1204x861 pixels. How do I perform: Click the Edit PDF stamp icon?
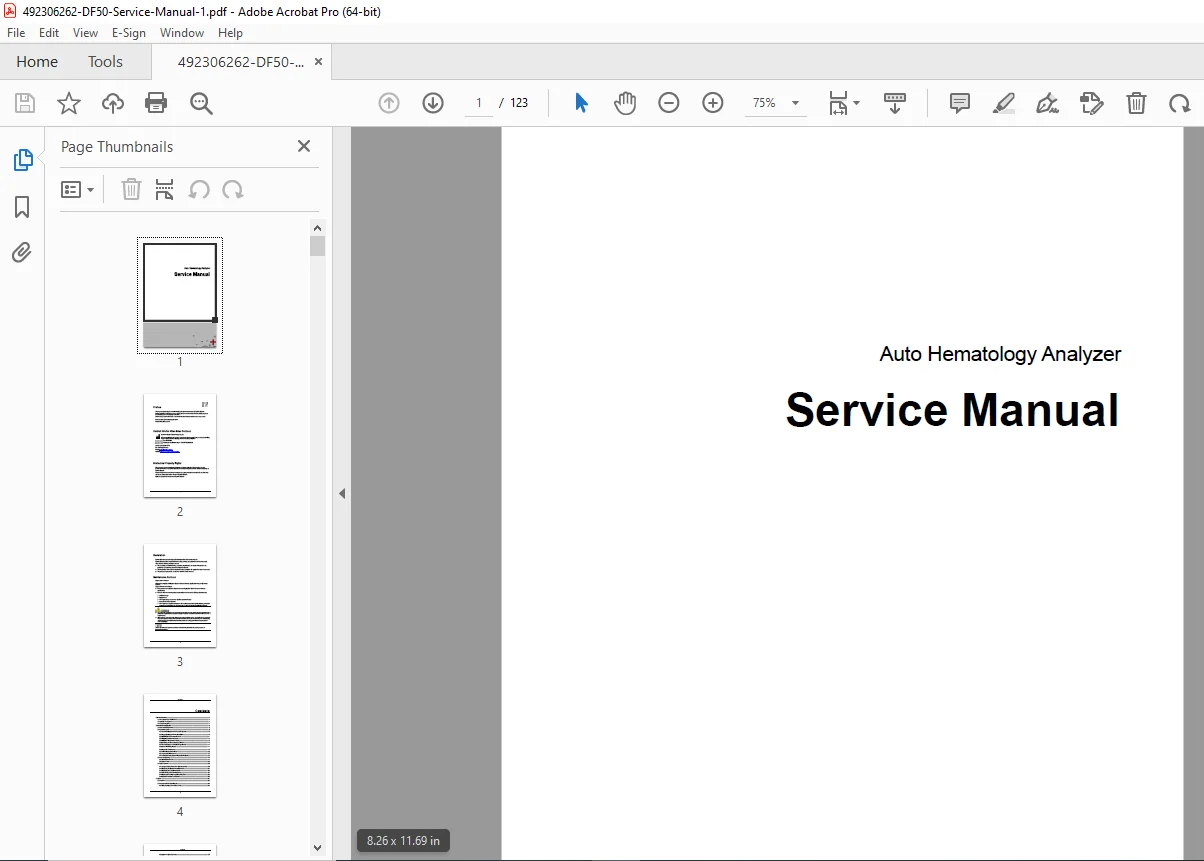point(1091,103)
